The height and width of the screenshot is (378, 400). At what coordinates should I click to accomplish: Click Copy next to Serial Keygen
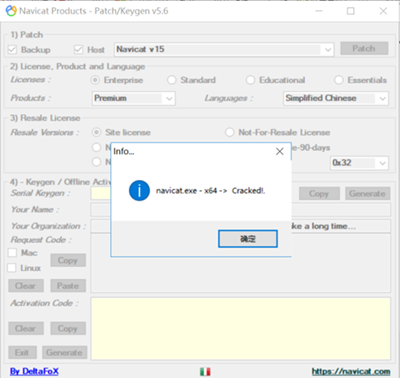319,194
